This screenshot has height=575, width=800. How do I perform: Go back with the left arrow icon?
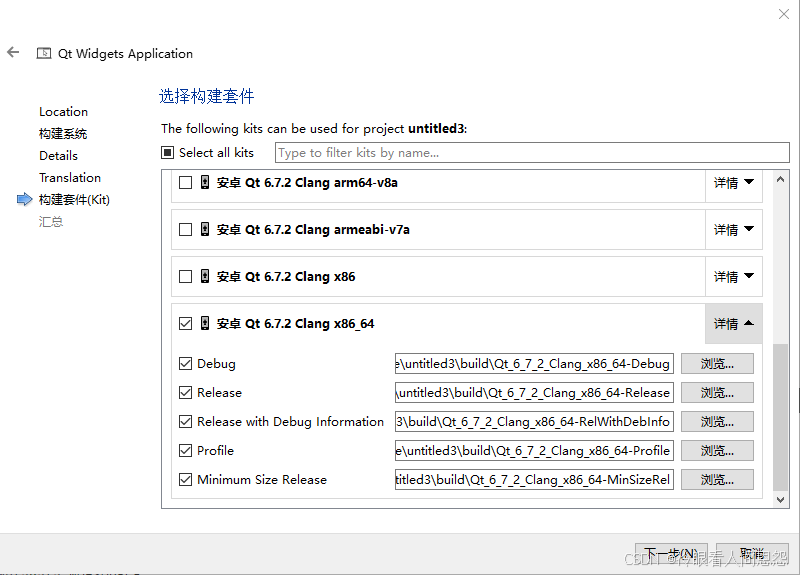click(x=13, y=52)
